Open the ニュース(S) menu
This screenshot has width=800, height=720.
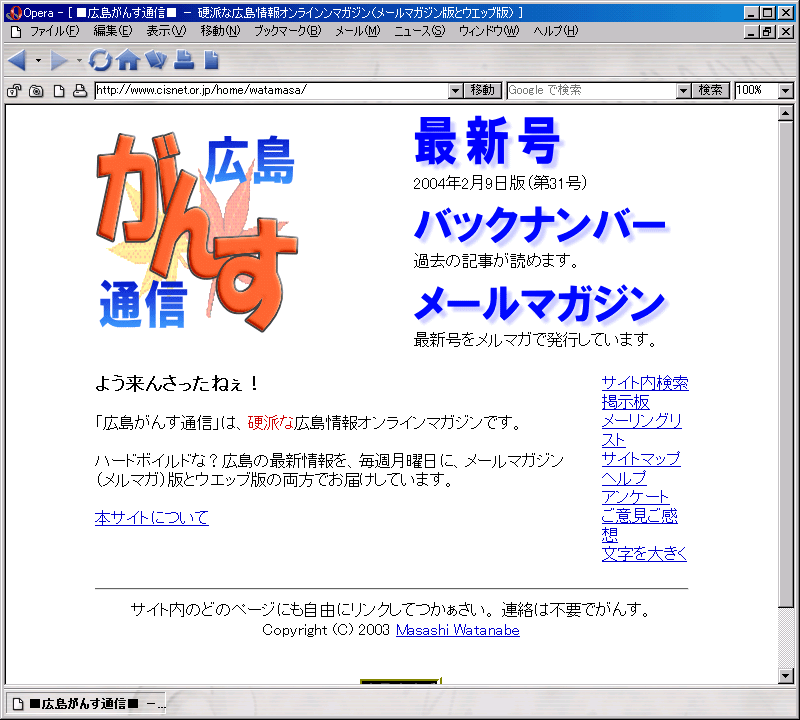point(419,31)
